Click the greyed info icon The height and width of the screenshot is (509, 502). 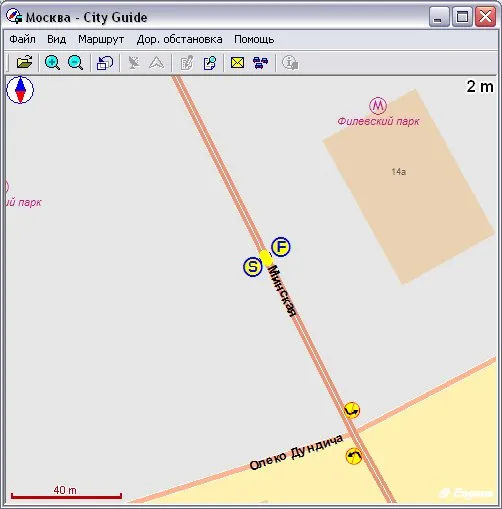[x=290, y=62]
